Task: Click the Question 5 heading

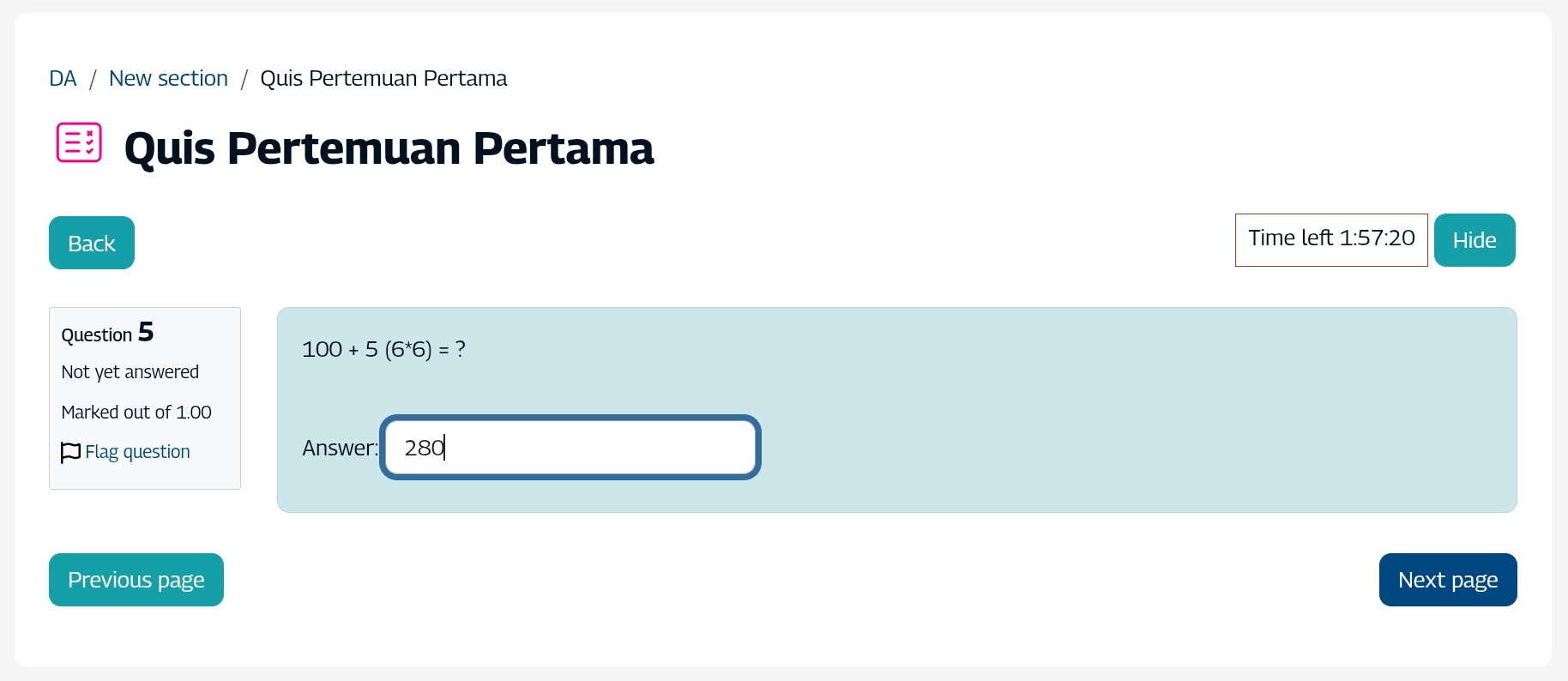Action: (x=107, y=333)
